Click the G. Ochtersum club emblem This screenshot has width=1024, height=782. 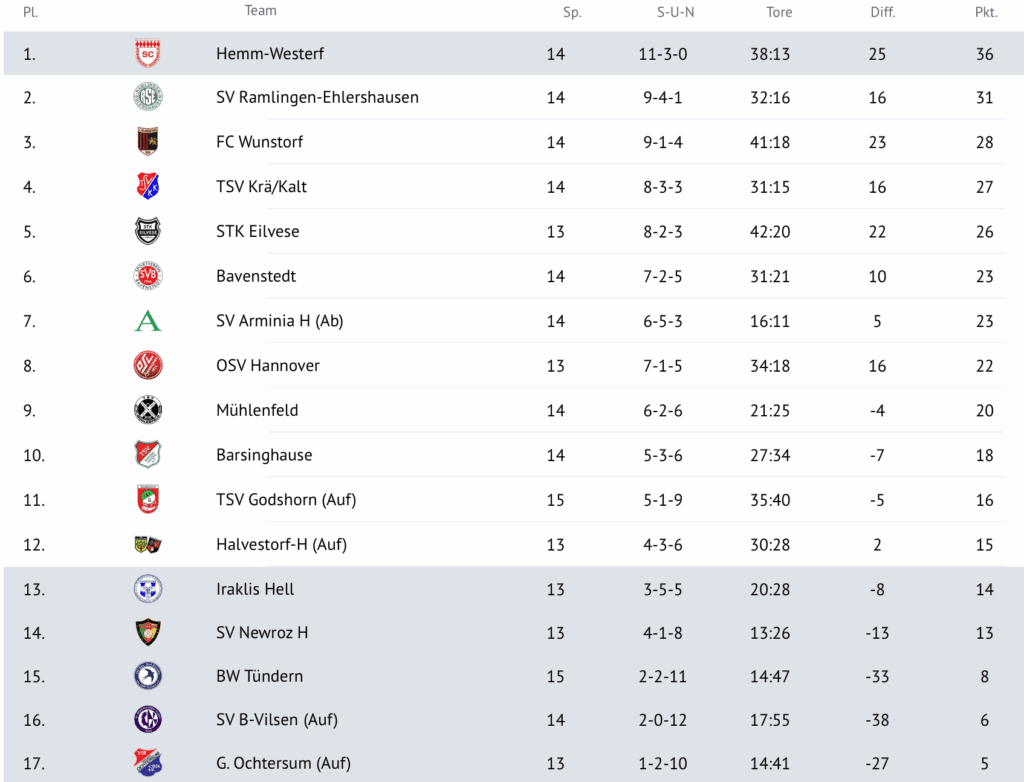tap(148, 763)
